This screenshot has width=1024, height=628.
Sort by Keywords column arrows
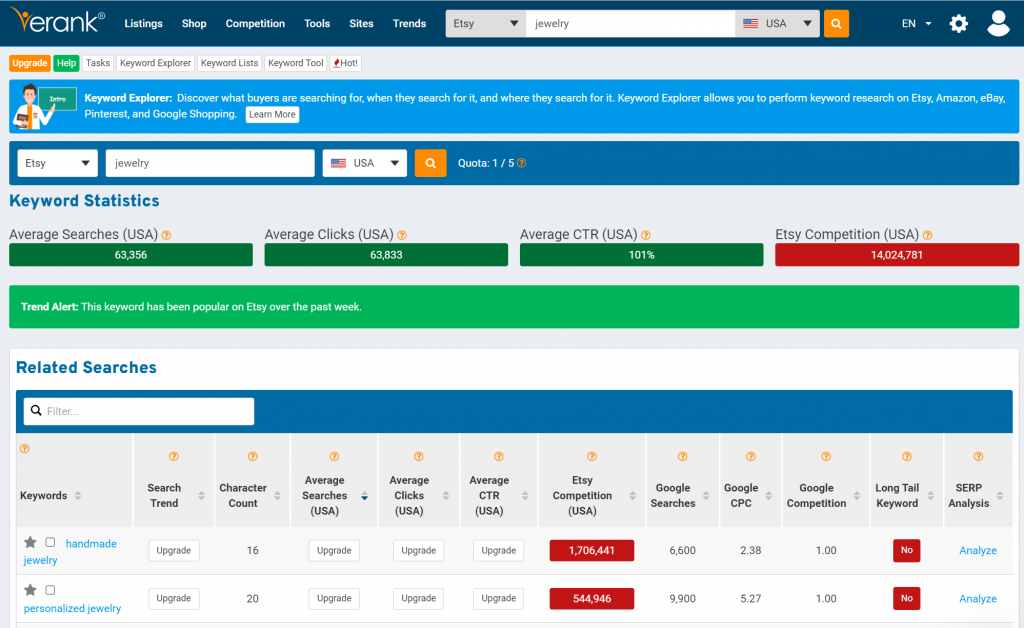point(78,495)
